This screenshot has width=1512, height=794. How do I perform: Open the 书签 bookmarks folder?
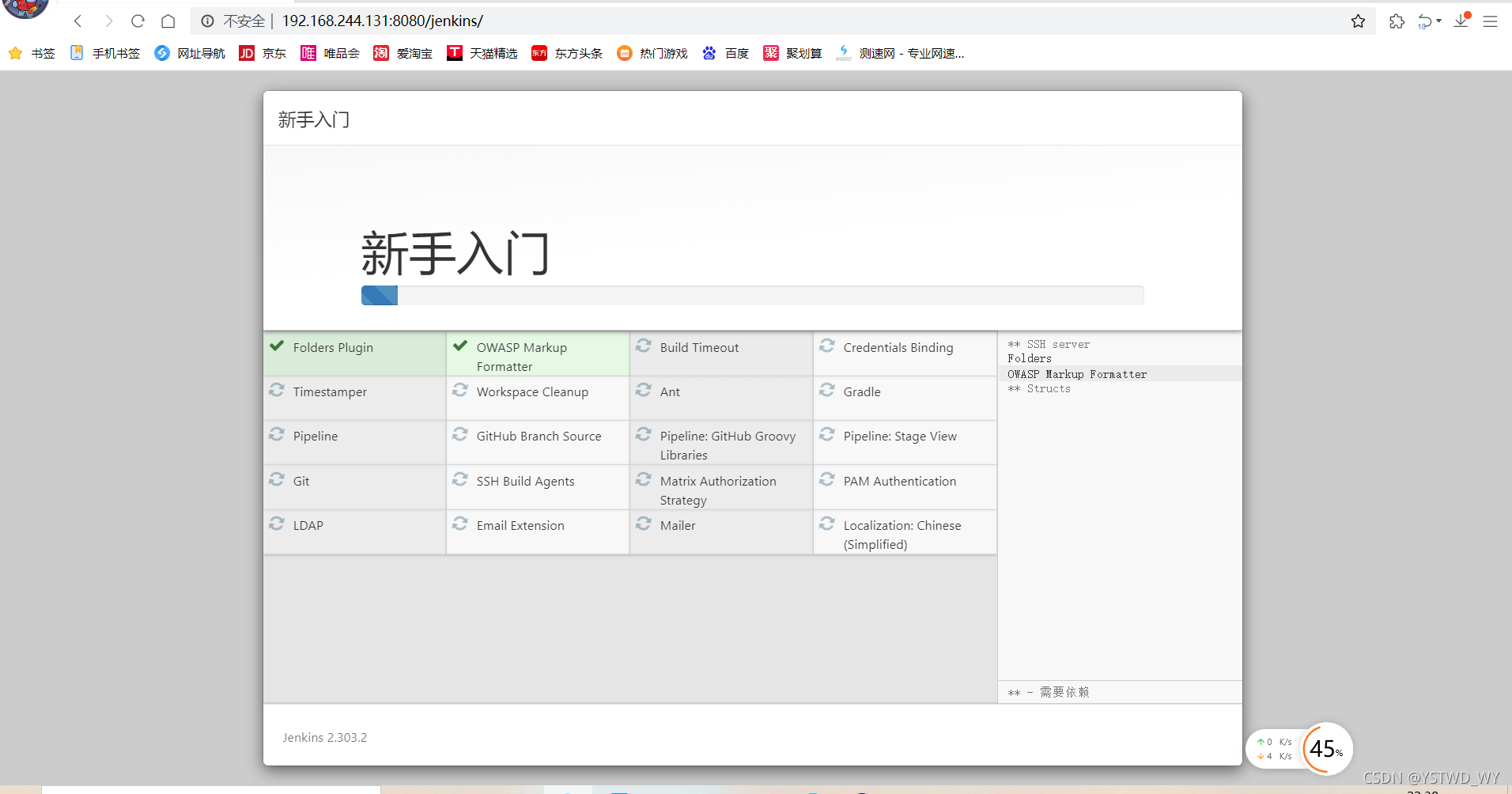pyautogui.click(x=32, y=53)
